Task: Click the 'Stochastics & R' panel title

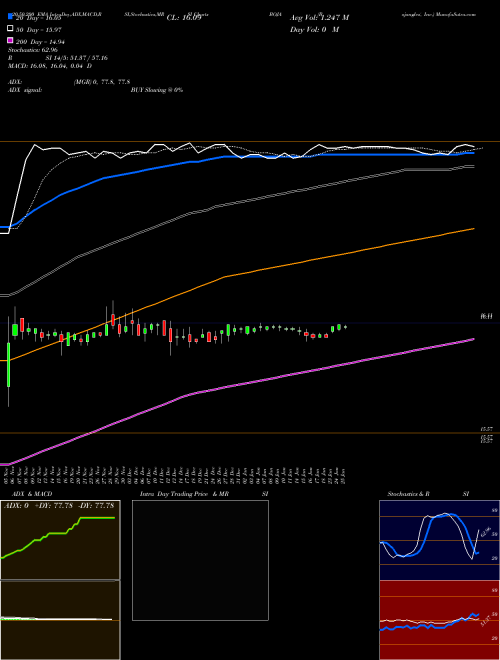Action: (x=409, y=494)
